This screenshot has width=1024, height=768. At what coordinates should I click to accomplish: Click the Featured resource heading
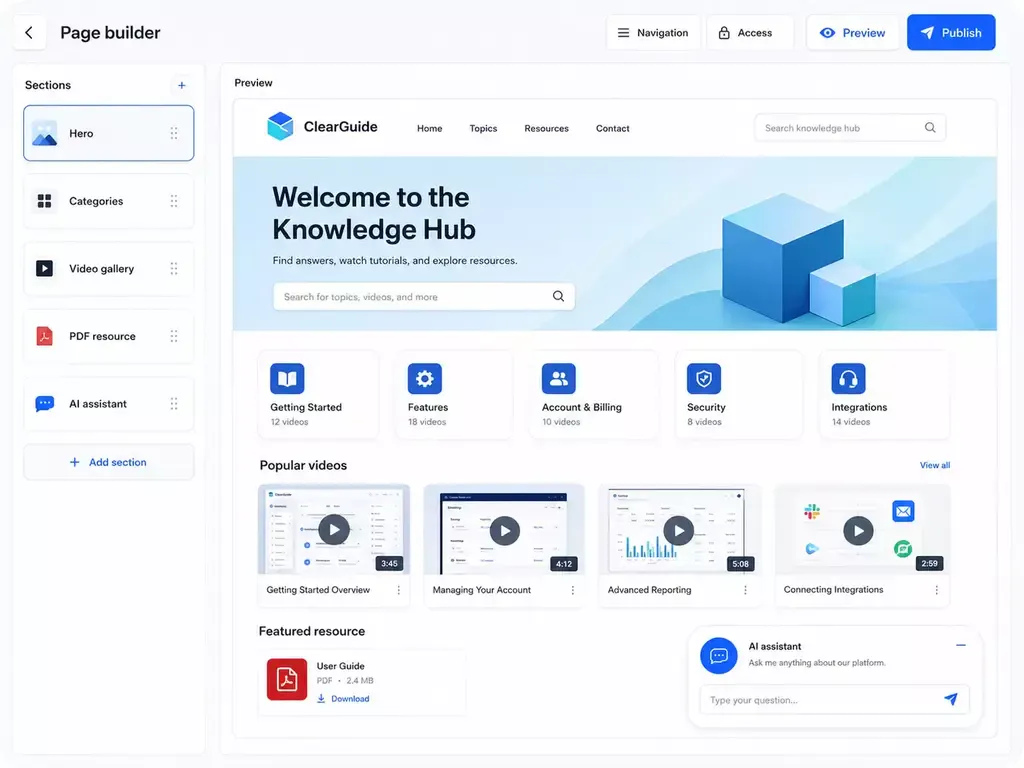point(312,632)
